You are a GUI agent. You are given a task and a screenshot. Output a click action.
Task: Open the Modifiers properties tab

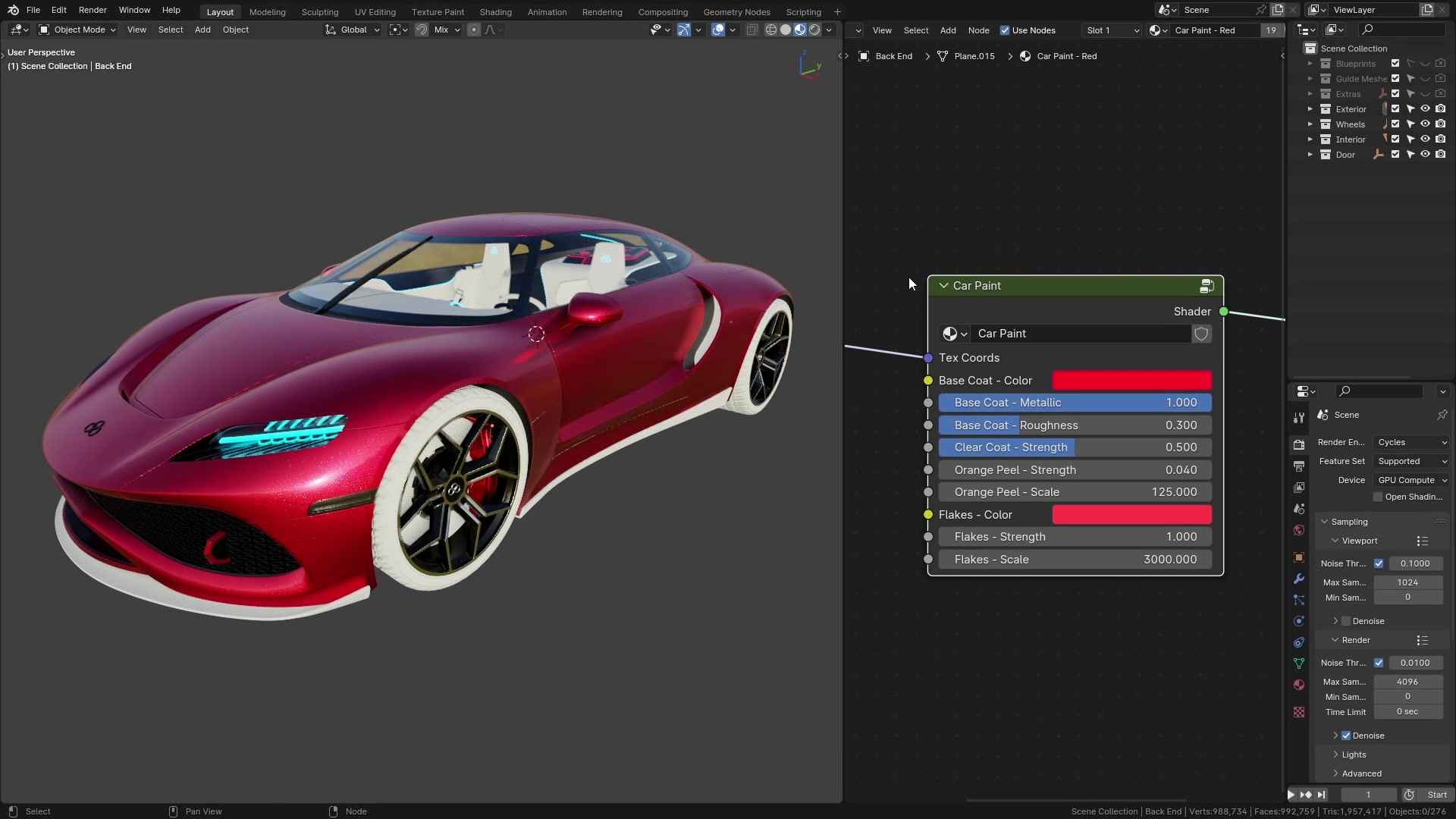click(x=1299, y=579)
